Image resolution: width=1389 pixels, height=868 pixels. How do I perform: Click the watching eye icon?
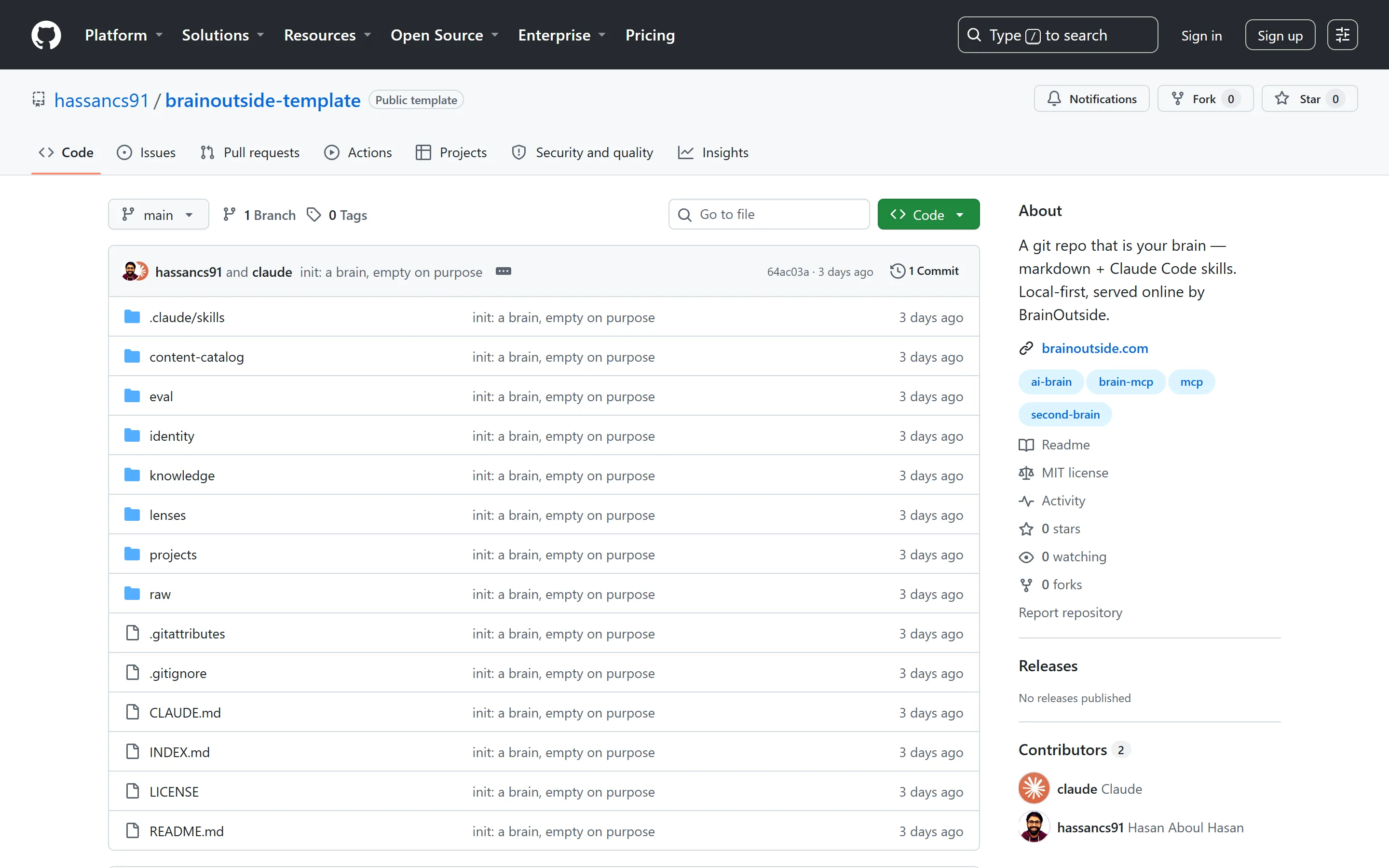[x=1026, y=557]
